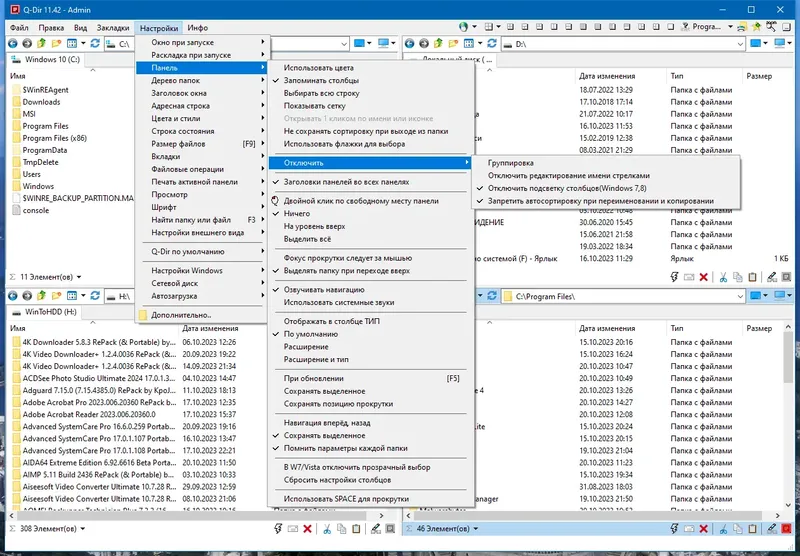Open the Инфо menu
Screen dimensions: 800x556
click(197, 28)
